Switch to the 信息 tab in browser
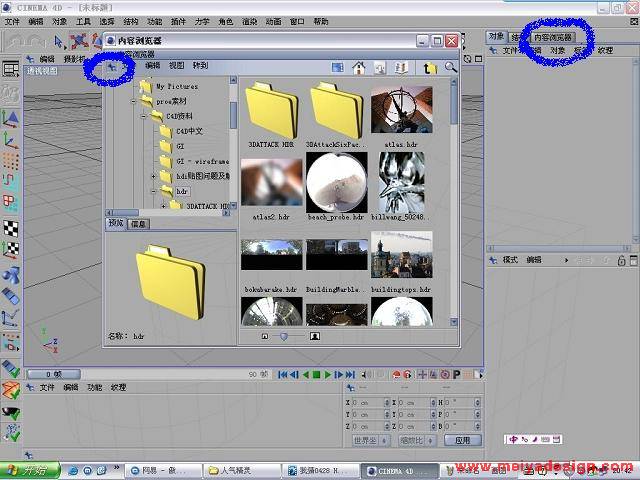Image resolution: width=640 pixels, height=480 pixels. [x=139, y=224]
